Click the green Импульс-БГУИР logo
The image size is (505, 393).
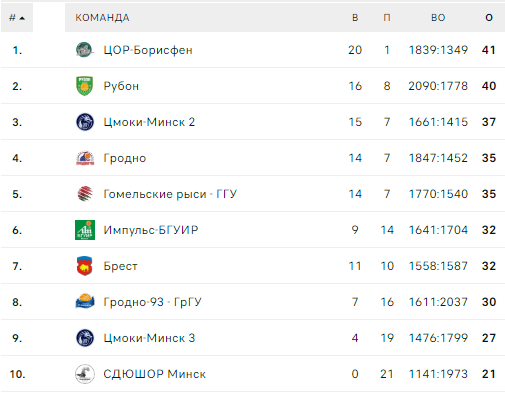tap(85, 230)
